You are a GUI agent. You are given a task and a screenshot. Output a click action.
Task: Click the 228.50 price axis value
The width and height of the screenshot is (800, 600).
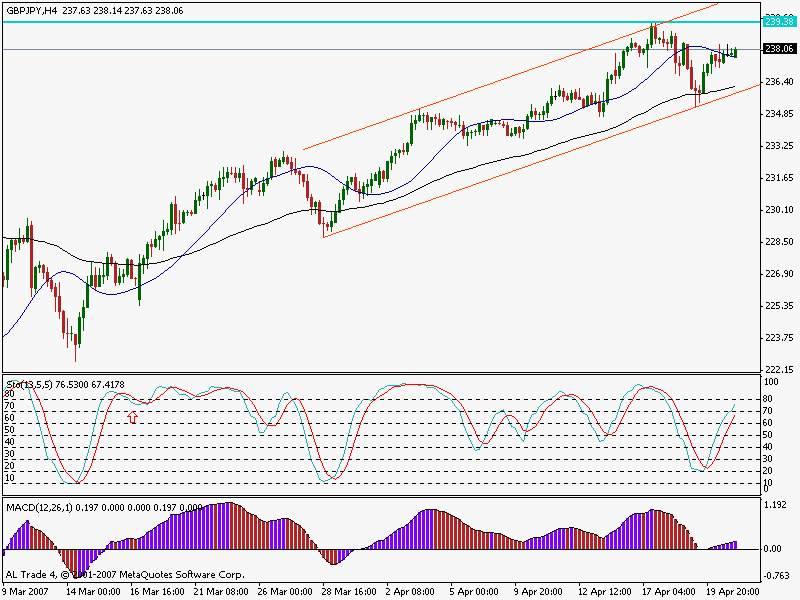click(x=779, y=242)
